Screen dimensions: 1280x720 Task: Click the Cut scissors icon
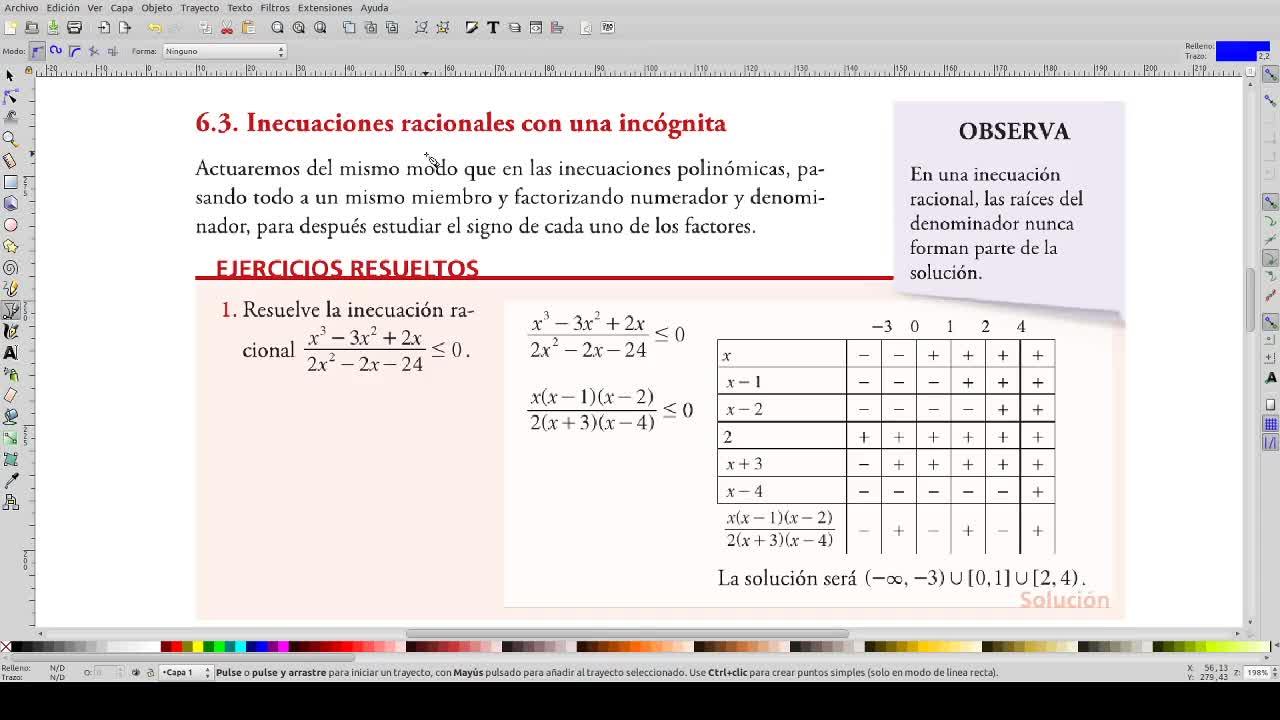click(227, 28)
